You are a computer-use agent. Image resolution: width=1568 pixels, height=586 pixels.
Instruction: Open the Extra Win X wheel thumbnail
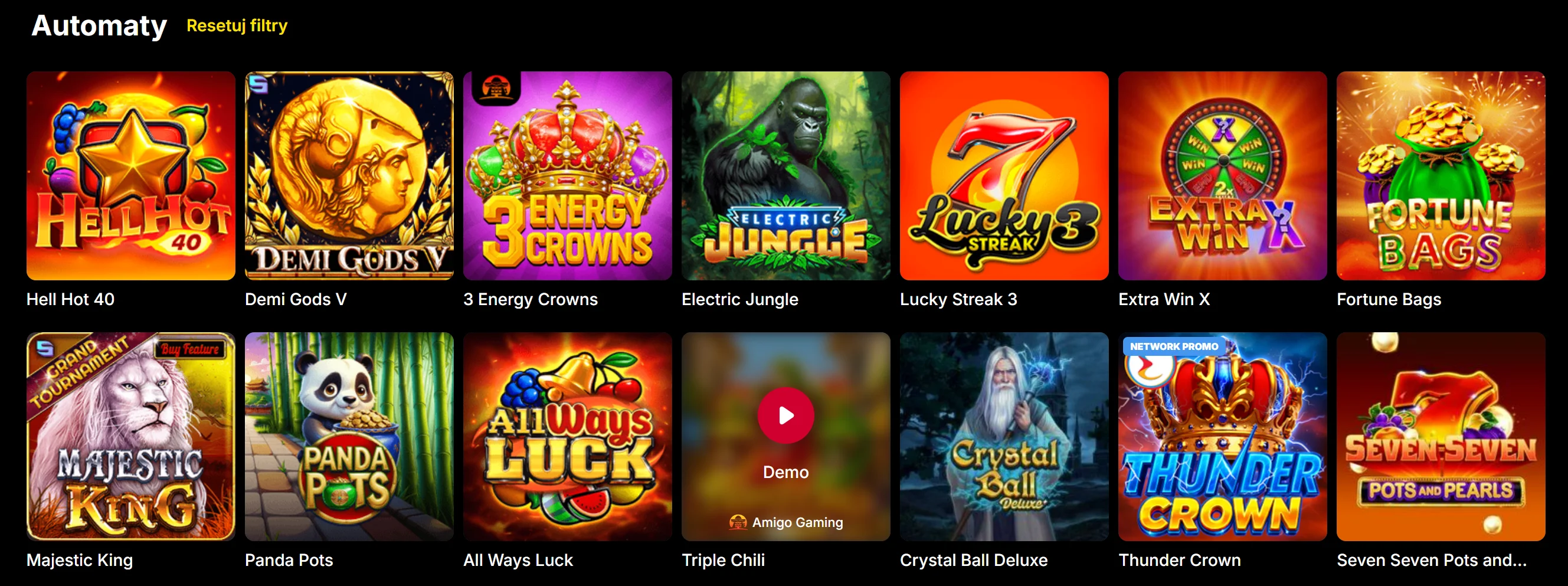pos(1222,176)
